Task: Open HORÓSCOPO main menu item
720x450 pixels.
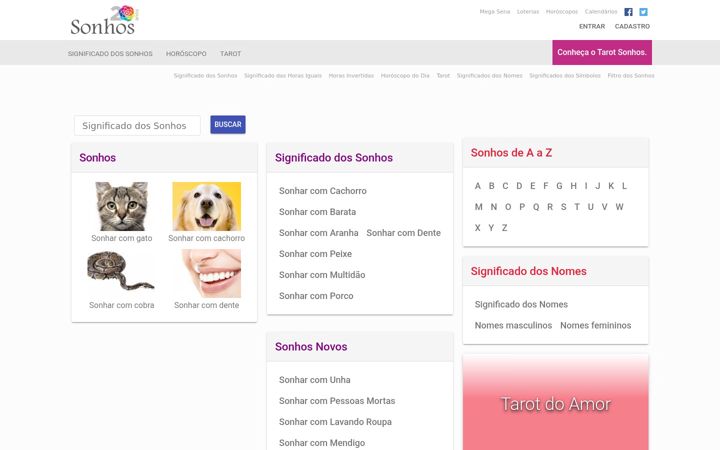Action: pos(186,54)
